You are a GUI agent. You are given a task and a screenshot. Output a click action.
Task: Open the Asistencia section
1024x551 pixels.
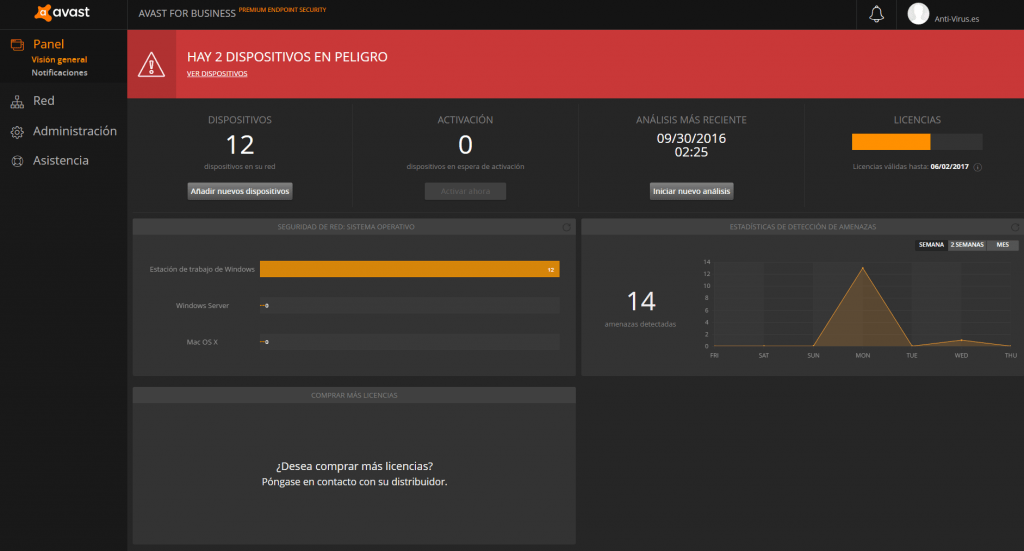pos(61,161)
